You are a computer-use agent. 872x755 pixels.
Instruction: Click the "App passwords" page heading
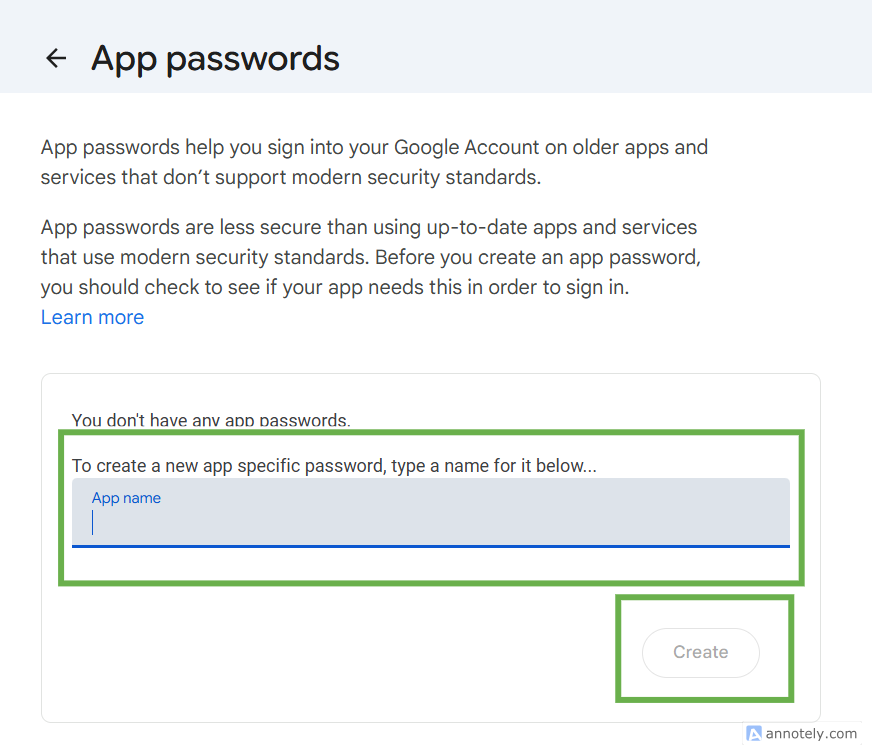tap(215, 59)
